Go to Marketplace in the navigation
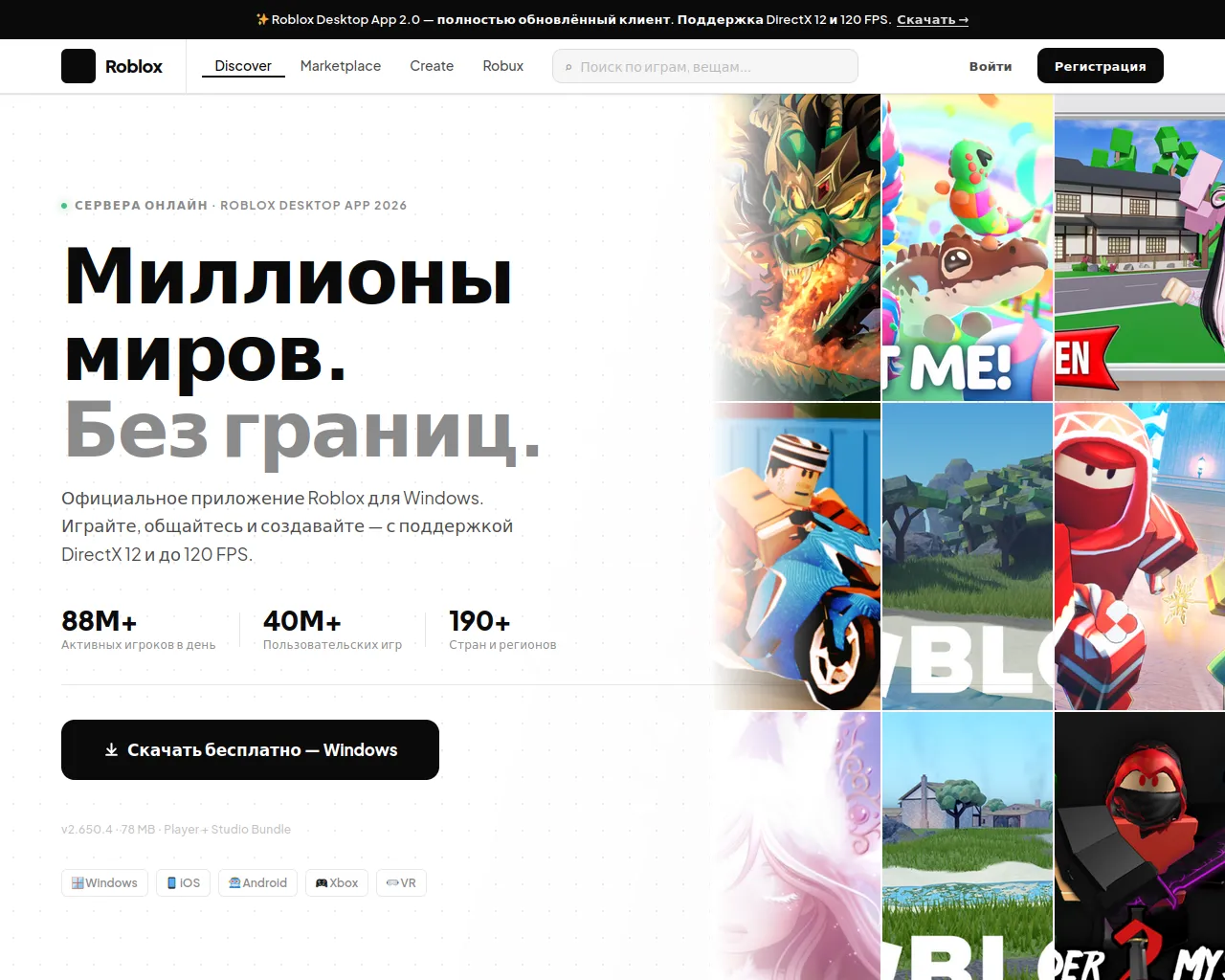 pos(341,66)
